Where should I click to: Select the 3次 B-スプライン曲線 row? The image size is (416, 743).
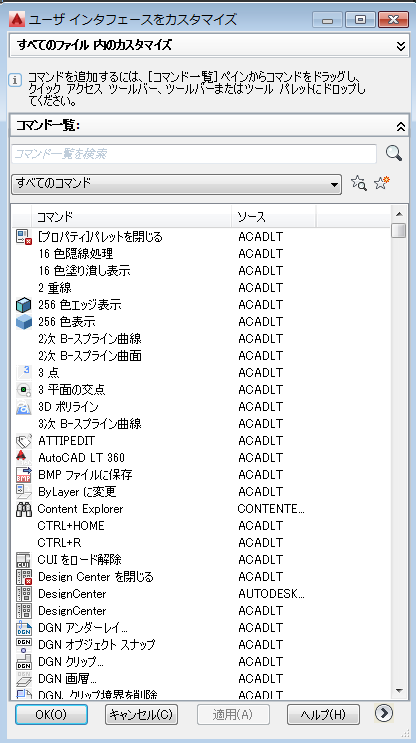pyautogui.click(x=201, y=424)
